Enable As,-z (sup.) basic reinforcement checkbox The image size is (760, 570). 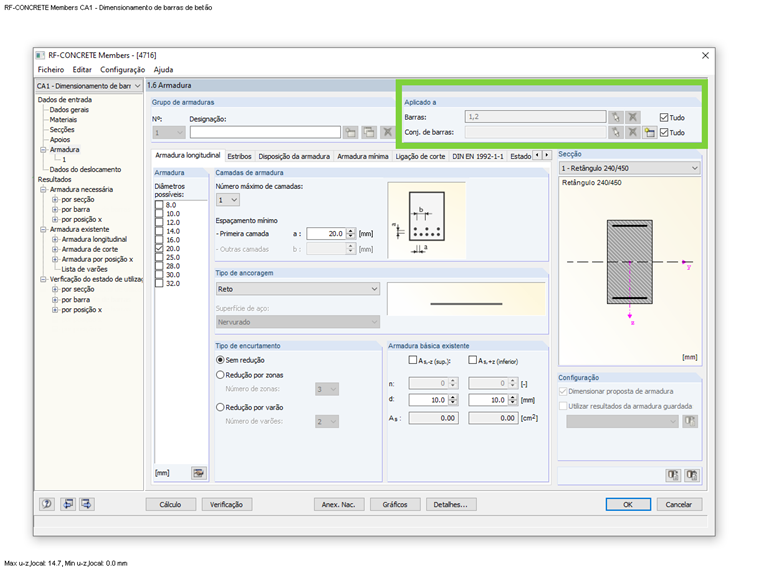point(412,360)
